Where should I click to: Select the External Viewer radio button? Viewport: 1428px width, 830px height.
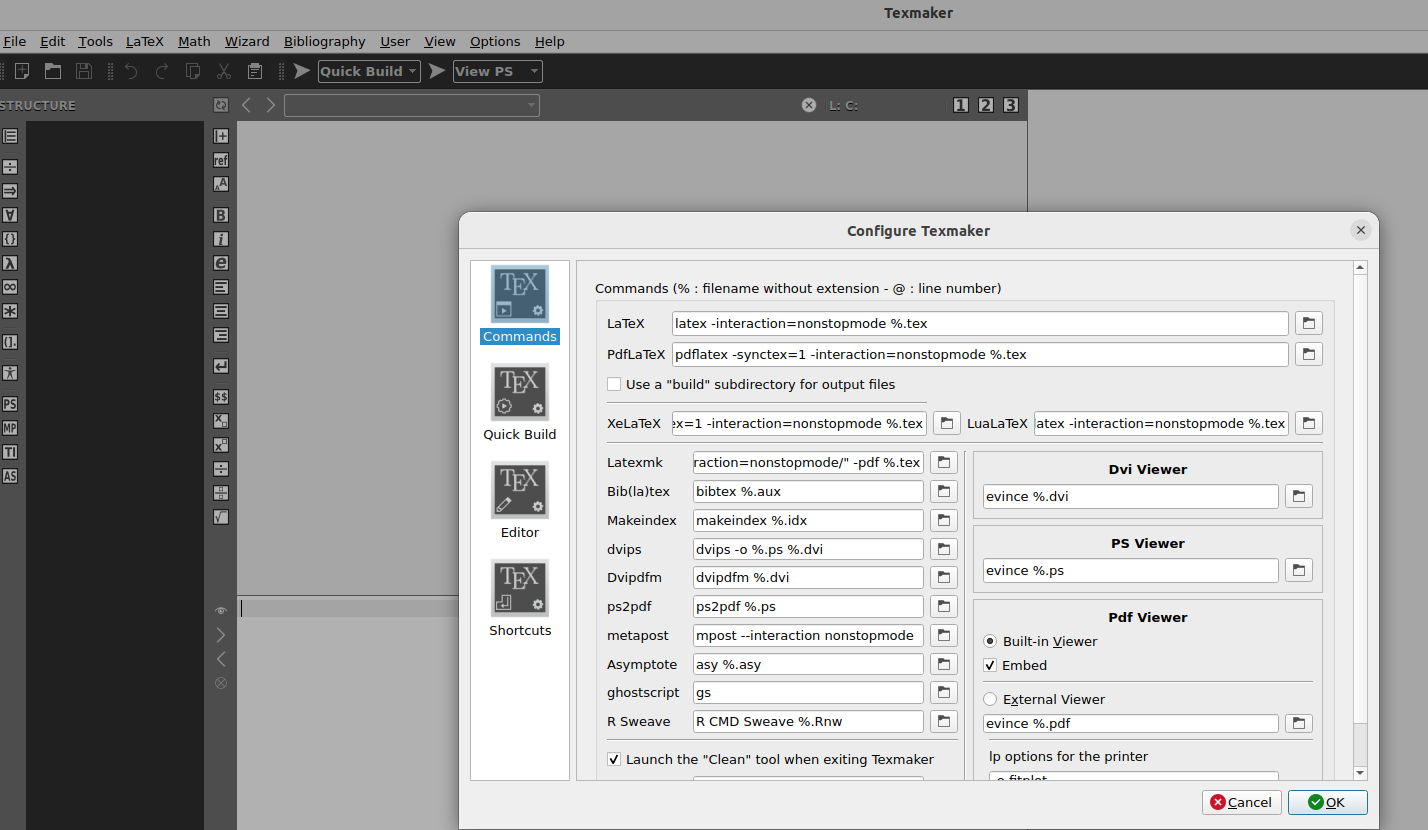pos(990,699)
